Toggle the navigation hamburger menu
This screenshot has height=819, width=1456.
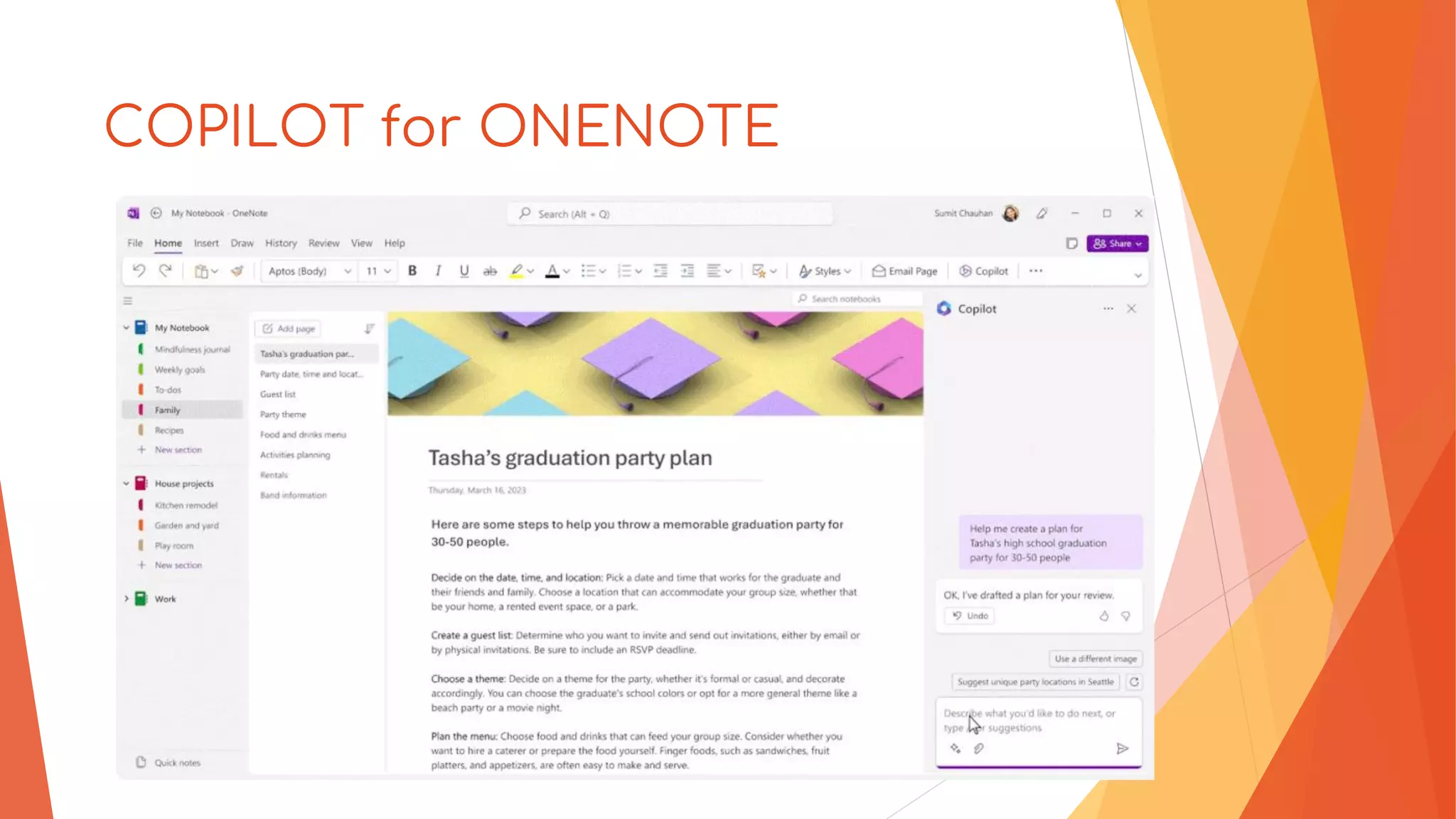128,301
